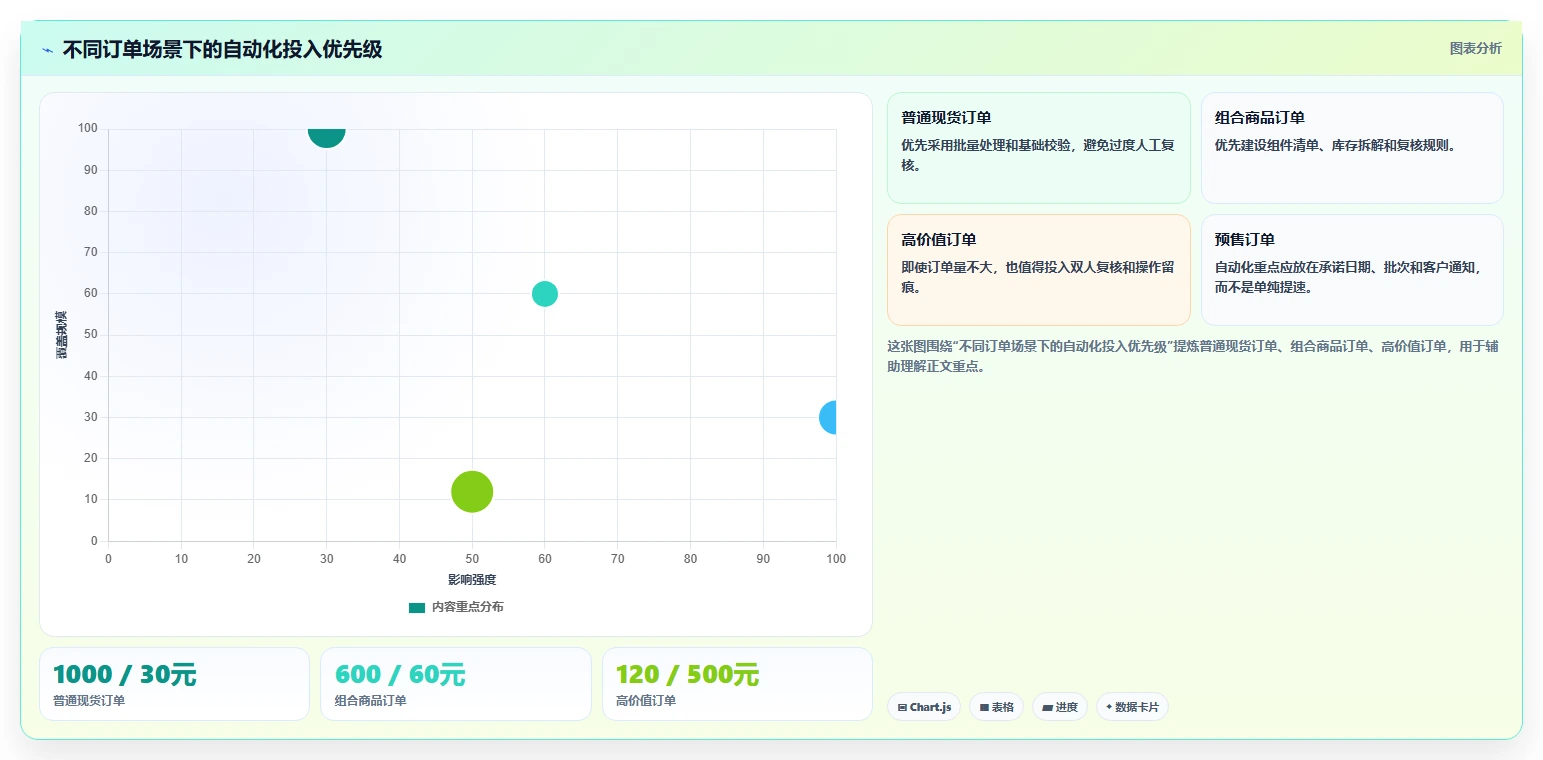Click the 组合商品订单 label under 600 / 60元
The image size is (1543, 760).
click(x=371, y=701)
